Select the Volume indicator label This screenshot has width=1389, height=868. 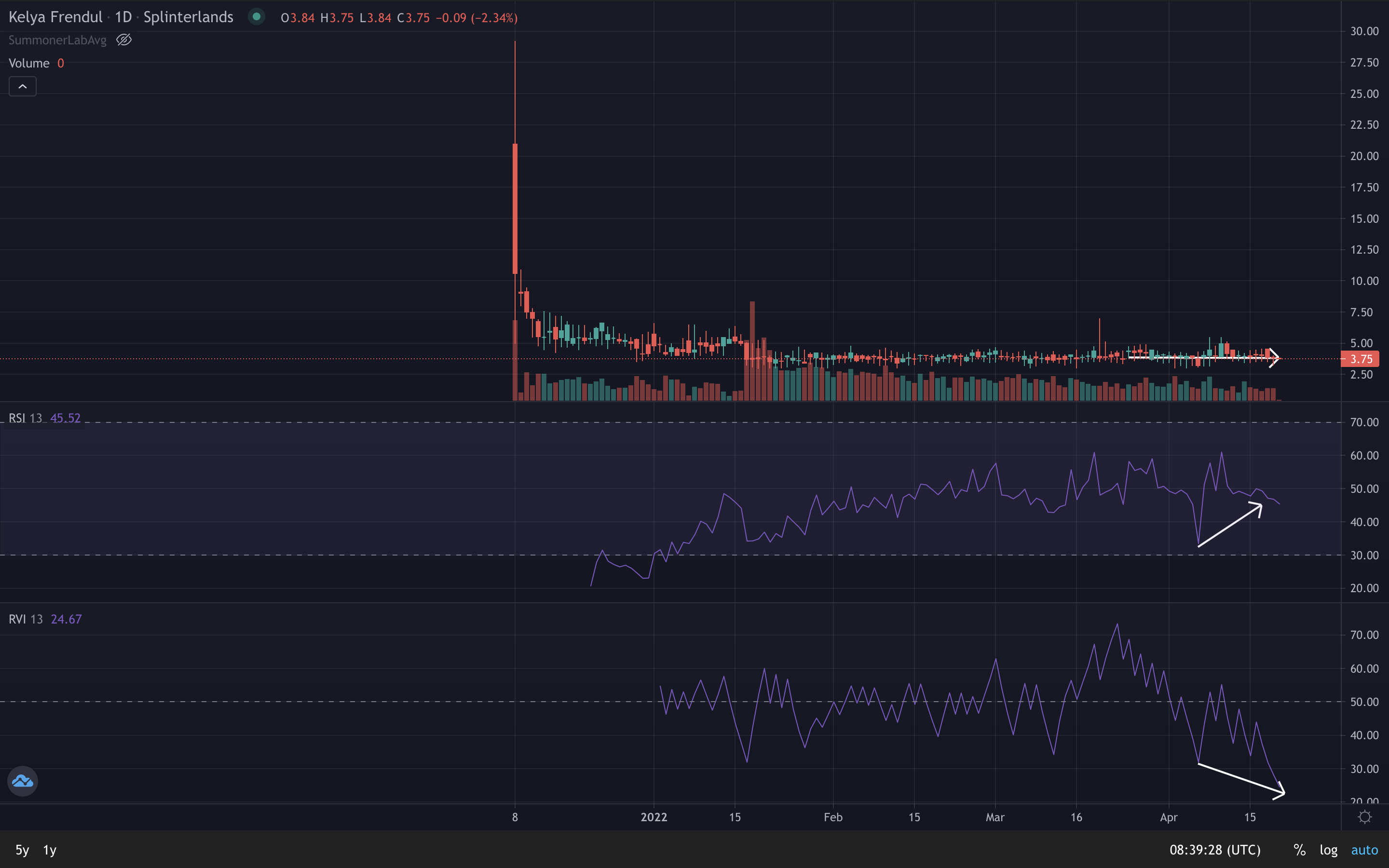coord(29,63)
